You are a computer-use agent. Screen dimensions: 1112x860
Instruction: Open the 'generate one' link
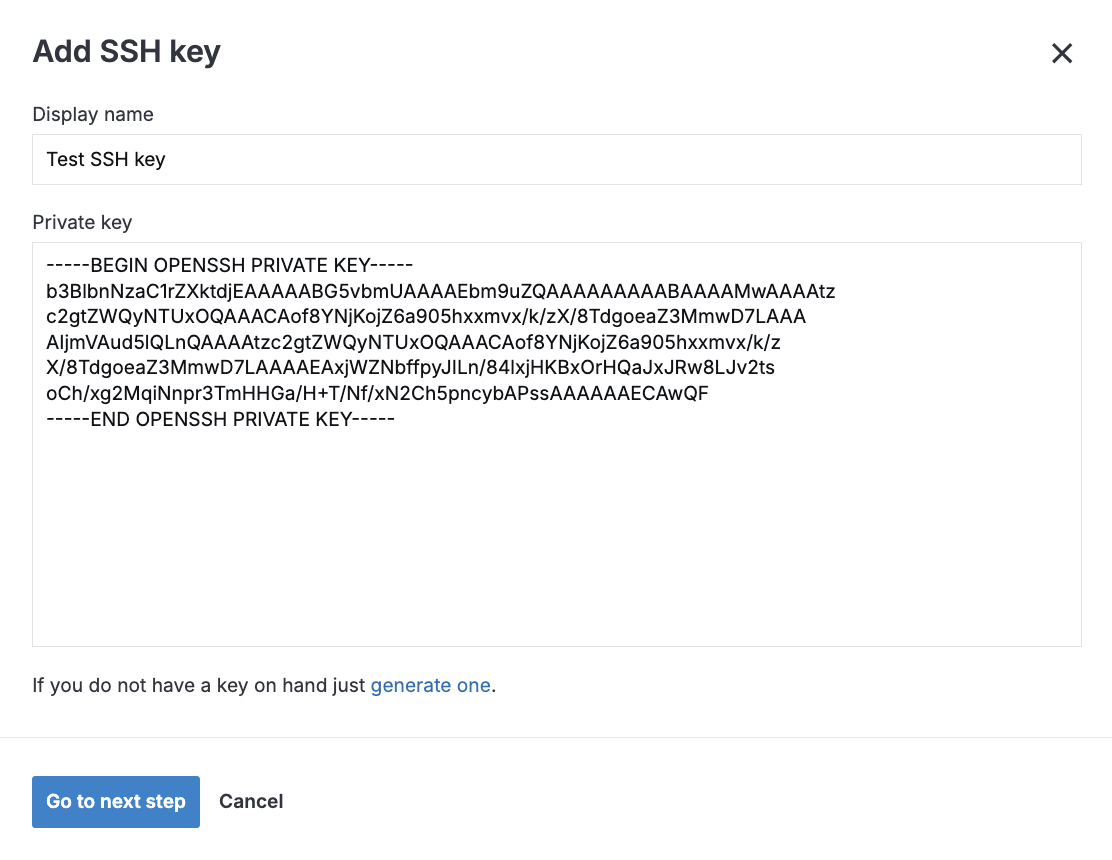[x=430, y=685]
